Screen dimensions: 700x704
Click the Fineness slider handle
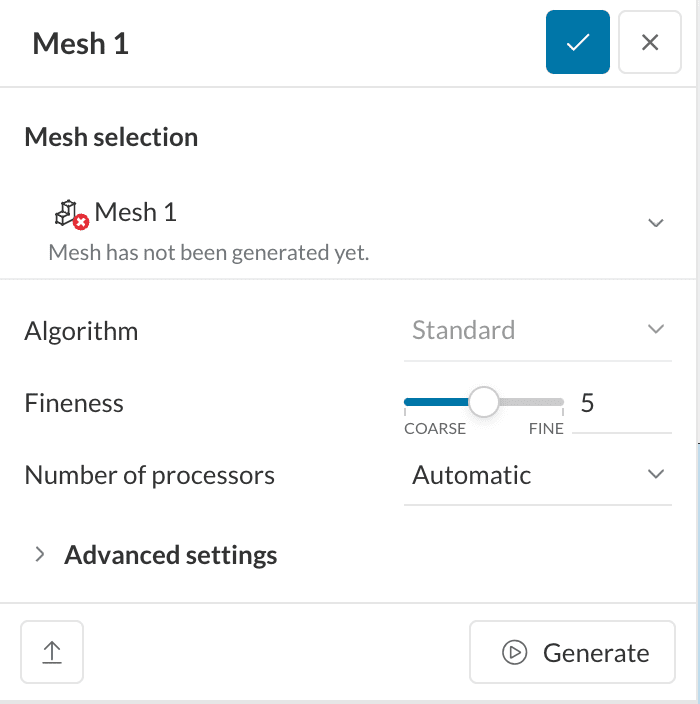point(484,403)
